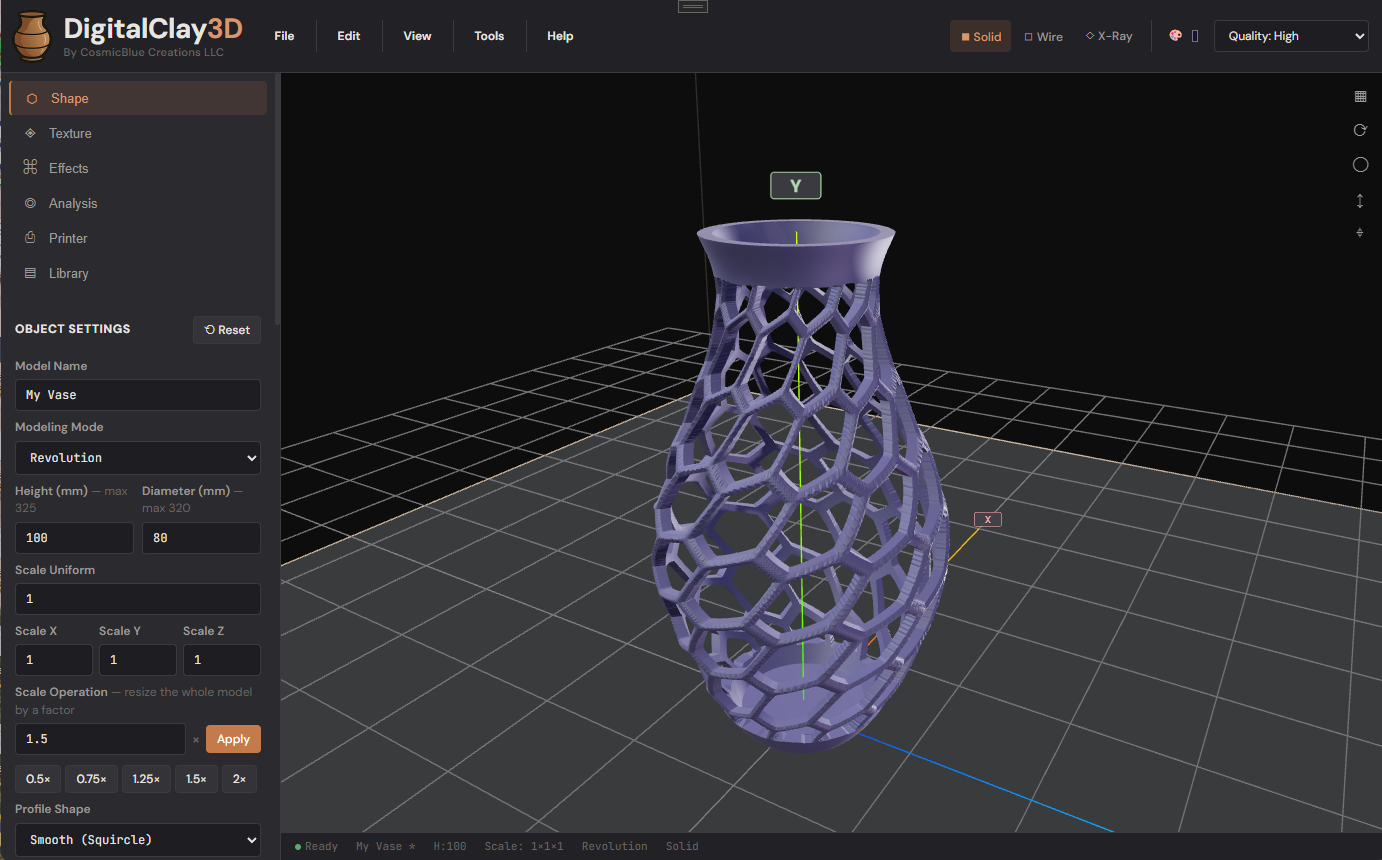Click "Revolution" in the status bar
This screenshot has height=860, width=1382.
(614, 846)
